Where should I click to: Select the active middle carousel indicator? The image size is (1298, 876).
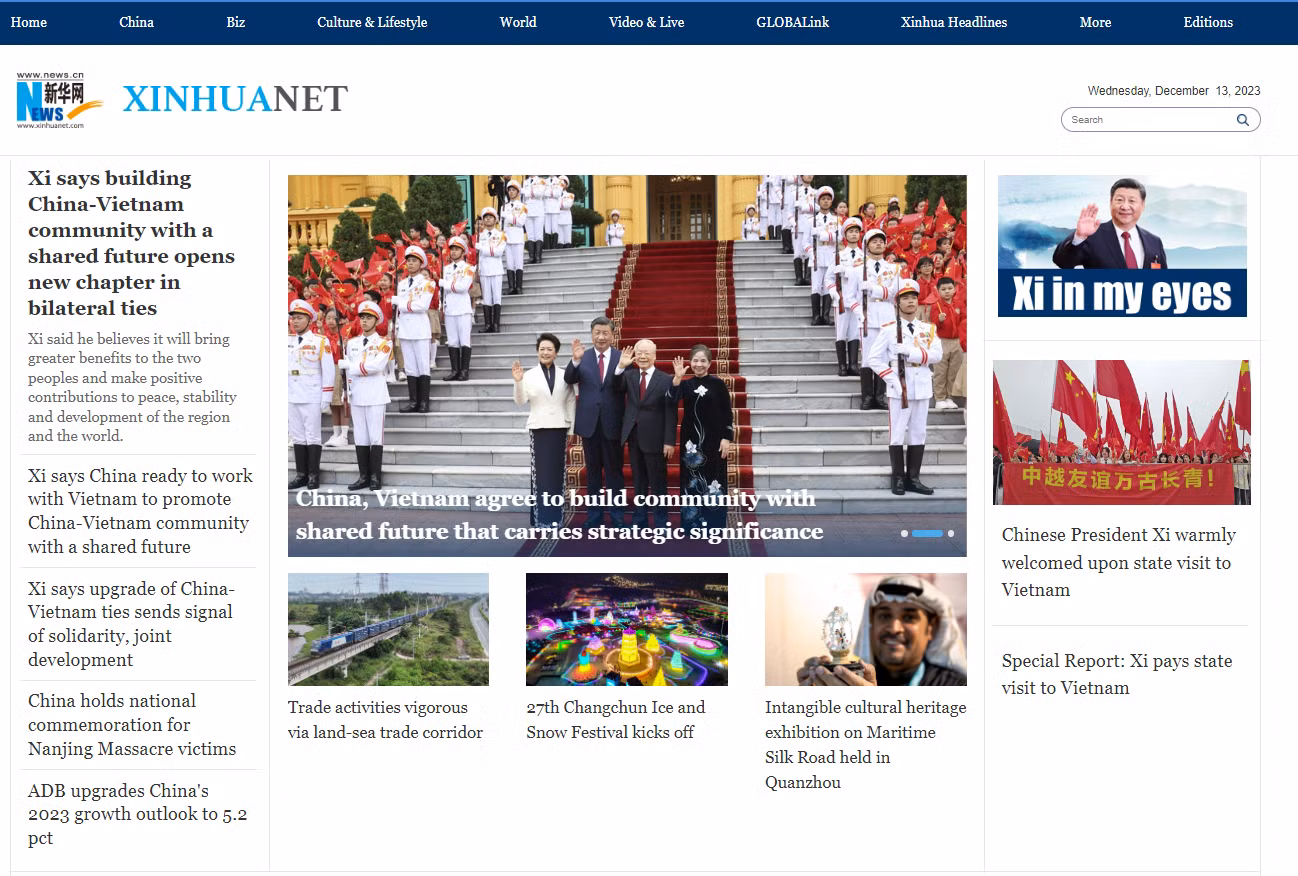tap(927, 534)
